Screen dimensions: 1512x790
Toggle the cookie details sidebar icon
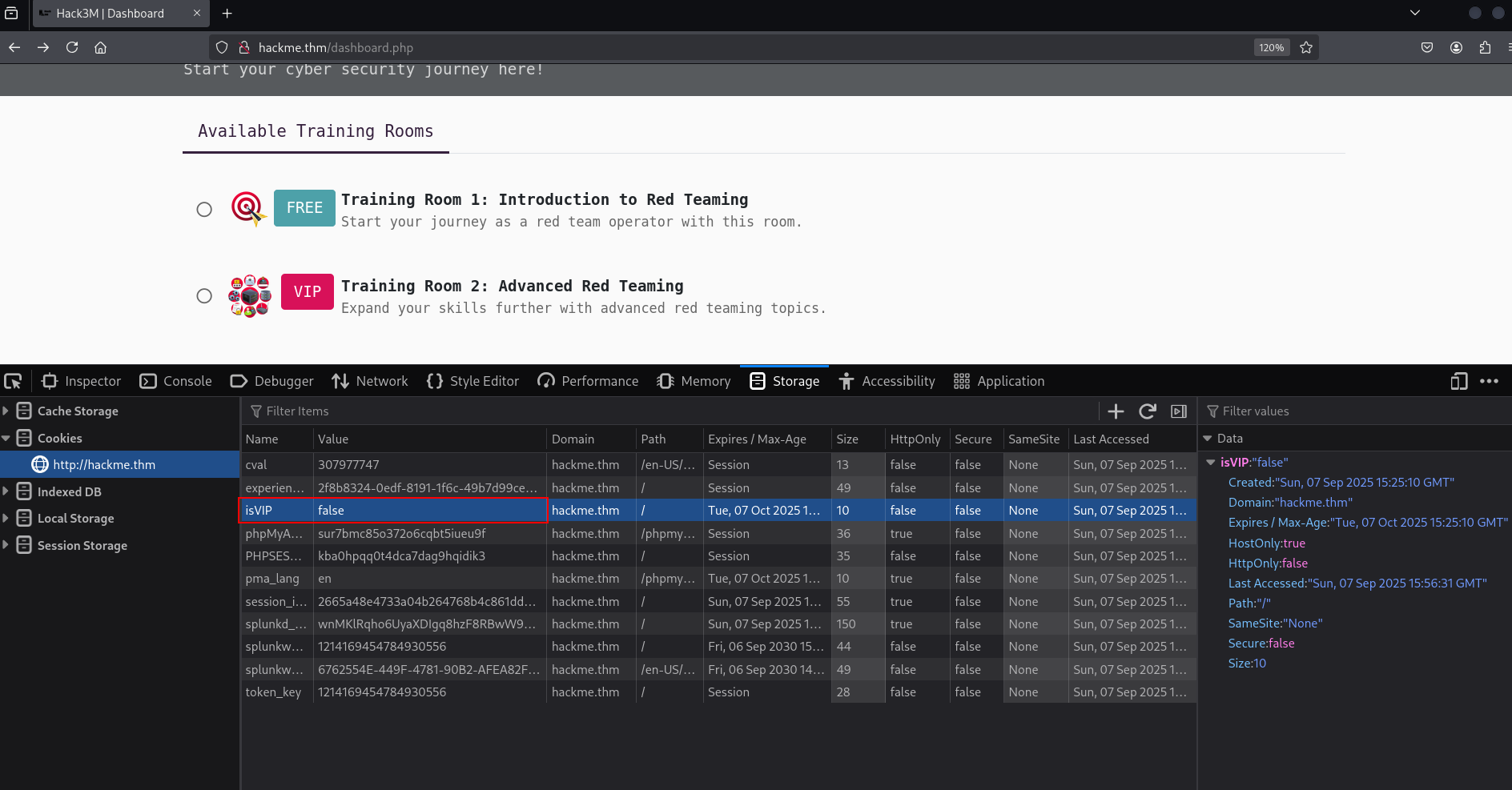click(x=1178, y=411)
